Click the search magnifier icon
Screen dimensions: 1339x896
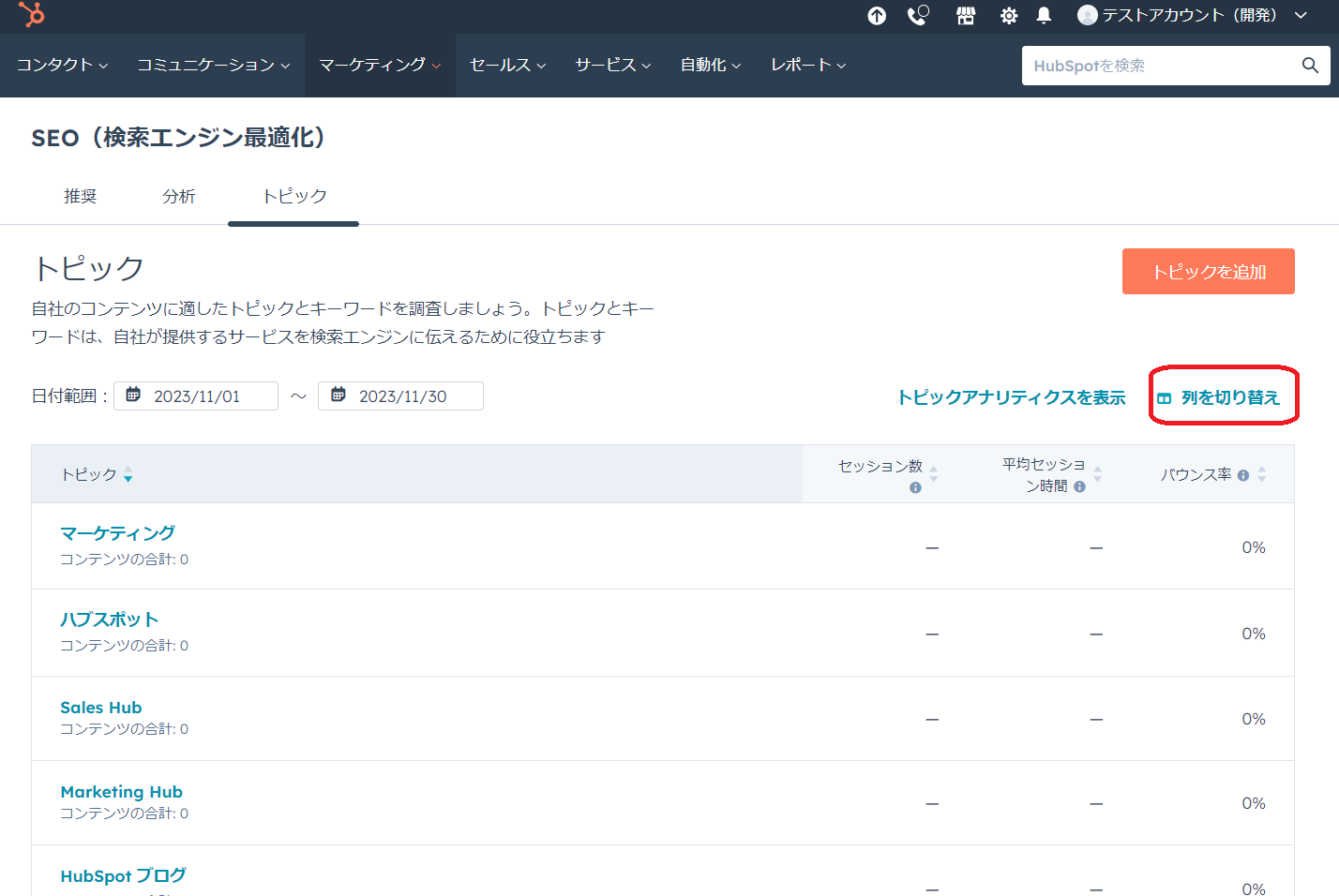pyautogui.click(x=1310, y=66)
